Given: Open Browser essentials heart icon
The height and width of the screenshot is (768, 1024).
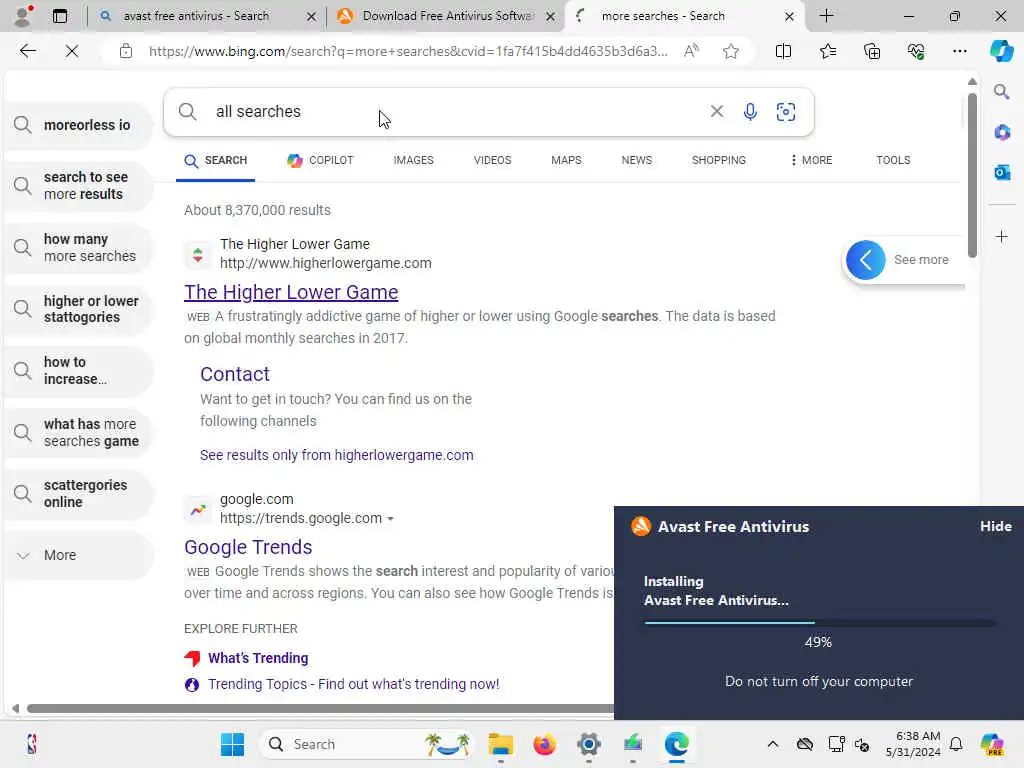Looking at the screenshot, I should 916,51.
